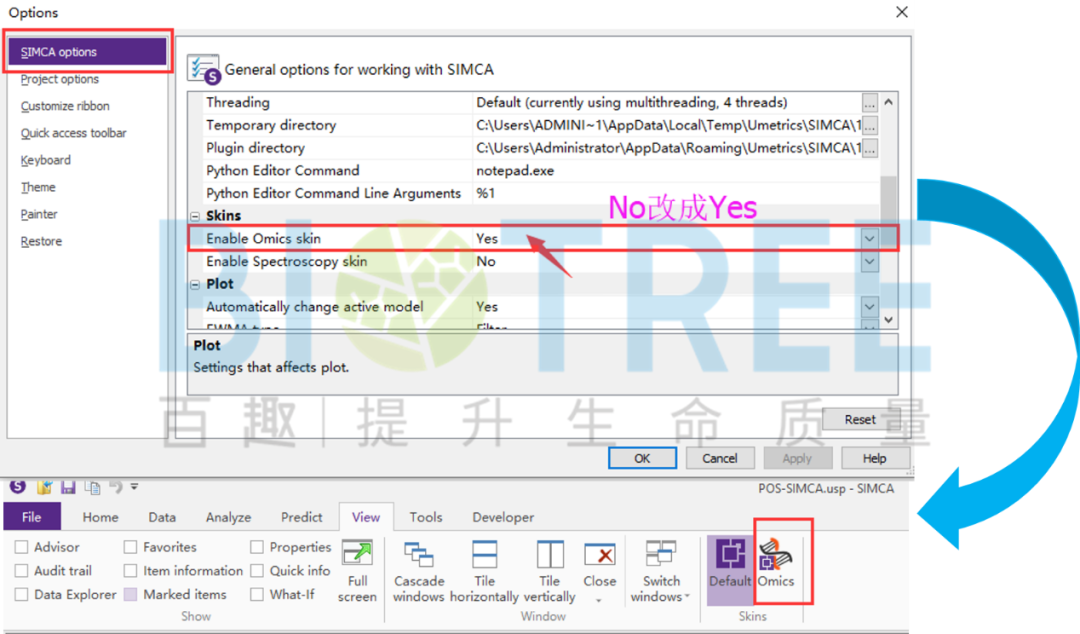This screenshot has width=1080, height=634.
Task: Select the Default skin icon
Action: [731, 562]
